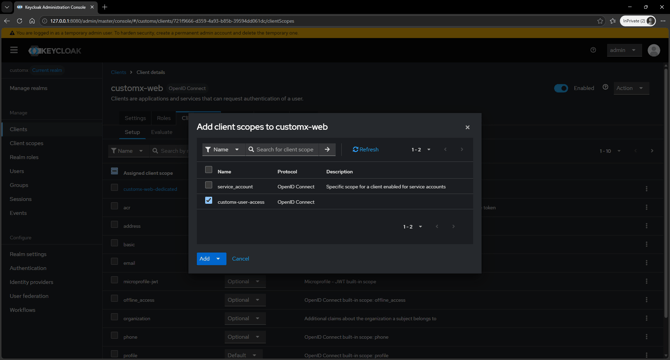
Task: Reload the browser page
Action: click(x=19, y=21)
